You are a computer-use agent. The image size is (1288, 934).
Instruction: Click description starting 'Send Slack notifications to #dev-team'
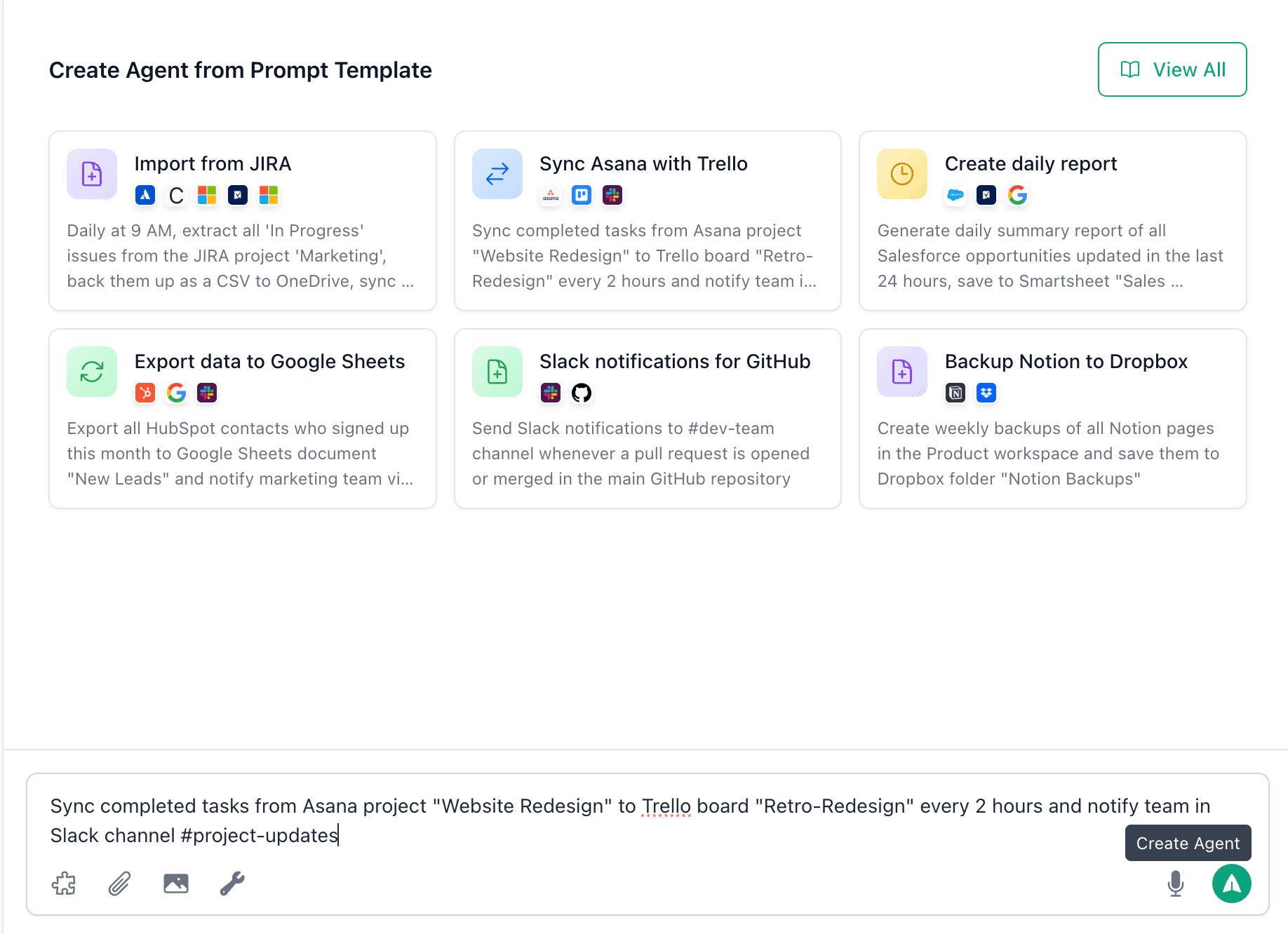[640, 454]
